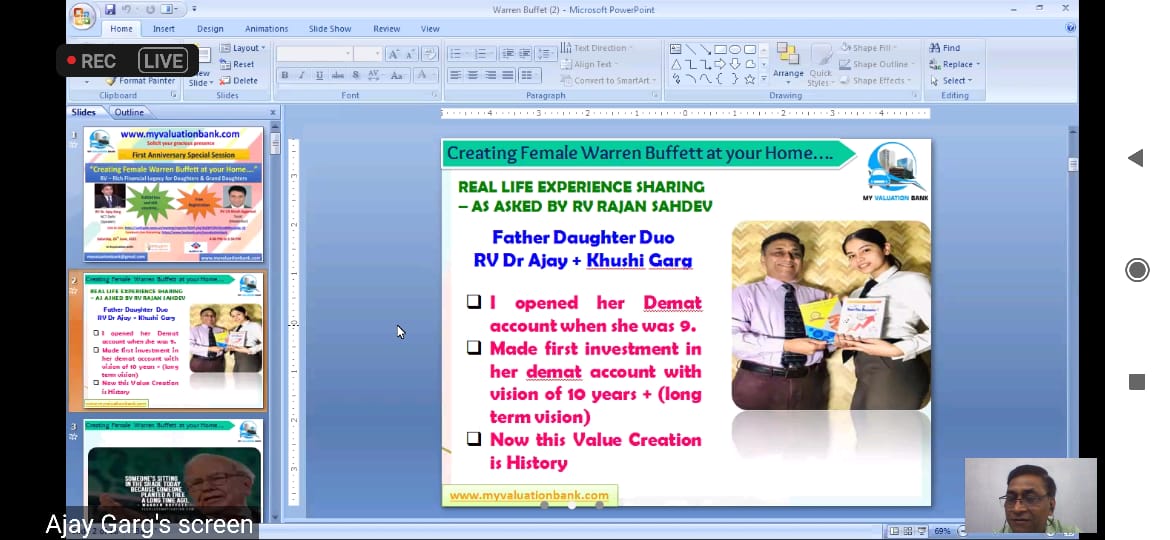
Task: Align text left
Action: coord(455,75)
